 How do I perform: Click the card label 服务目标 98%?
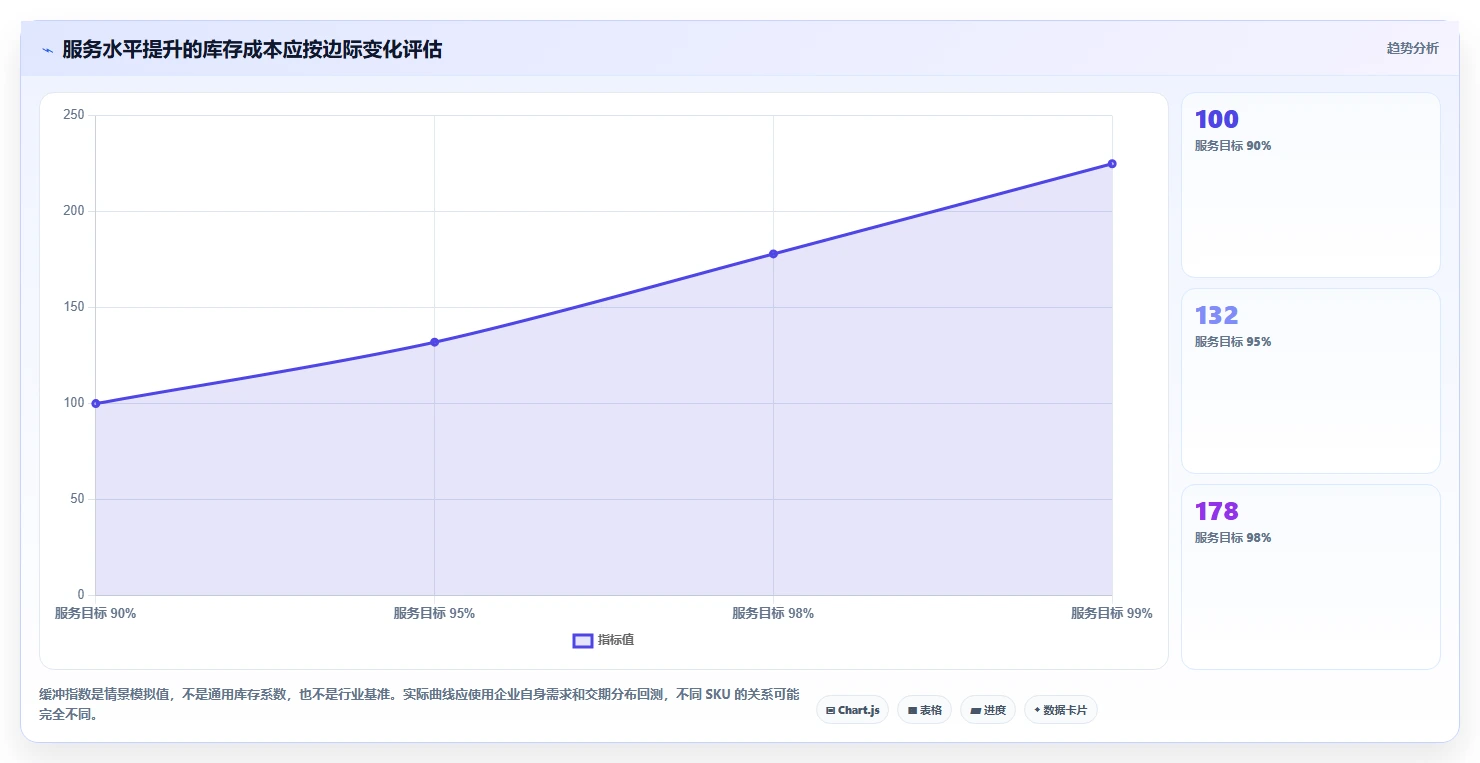pos(1233,538)
